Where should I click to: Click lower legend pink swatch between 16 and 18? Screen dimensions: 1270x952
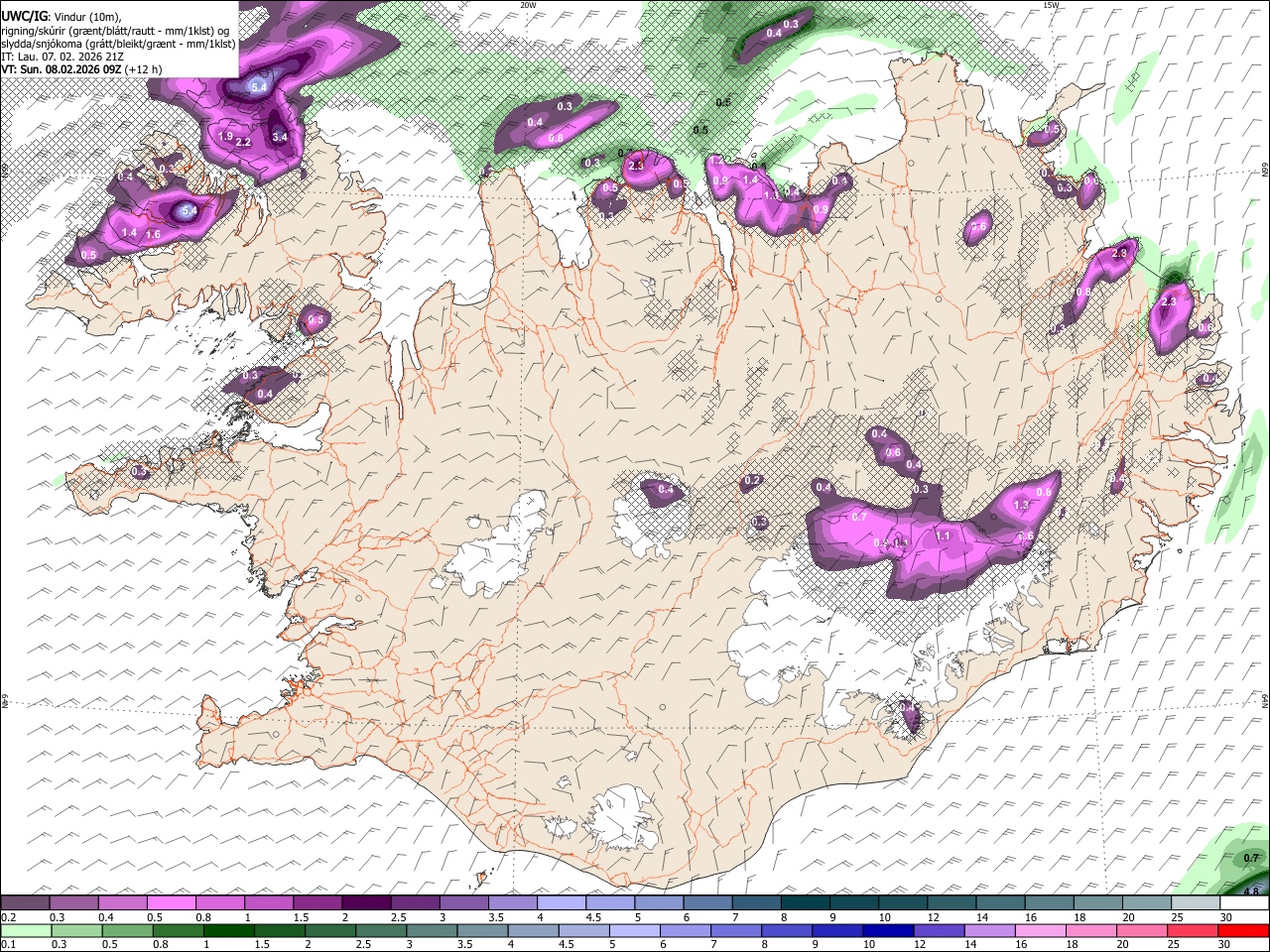[1042, 930]
